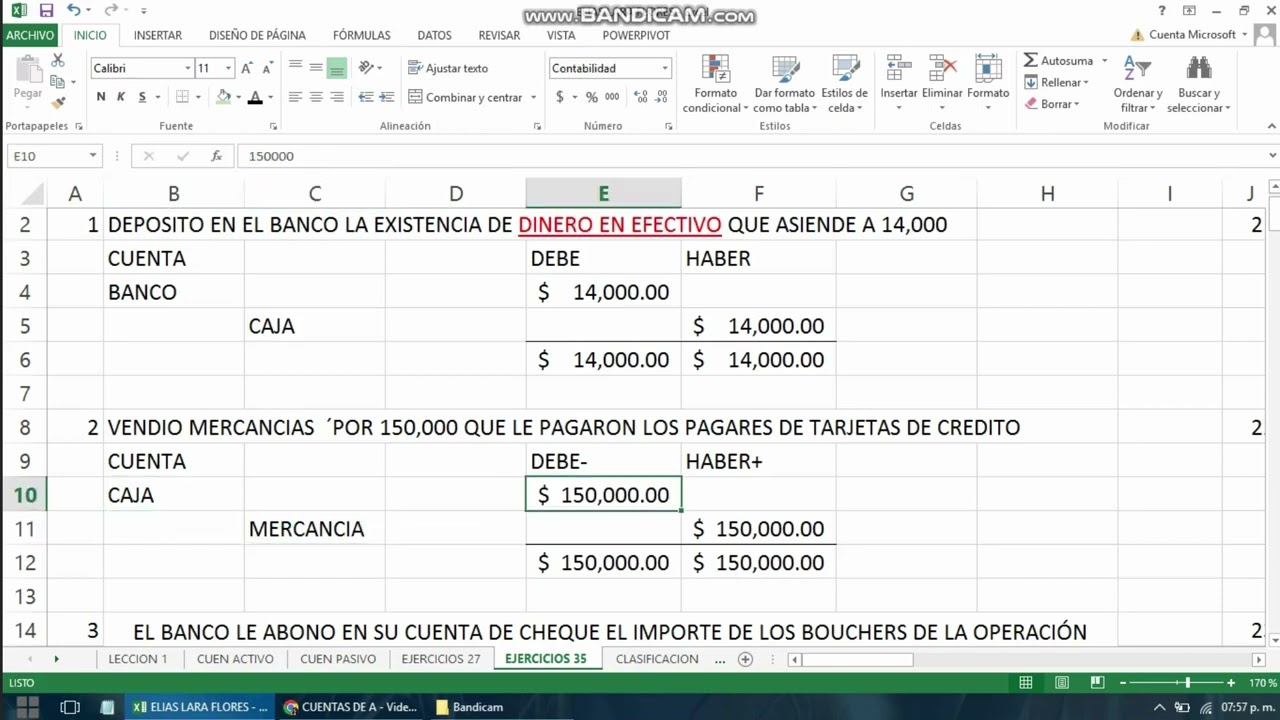Viewport: 1280px width, 720px height.
Task: Decrease decimal places icon
Action: pos(662,97)
